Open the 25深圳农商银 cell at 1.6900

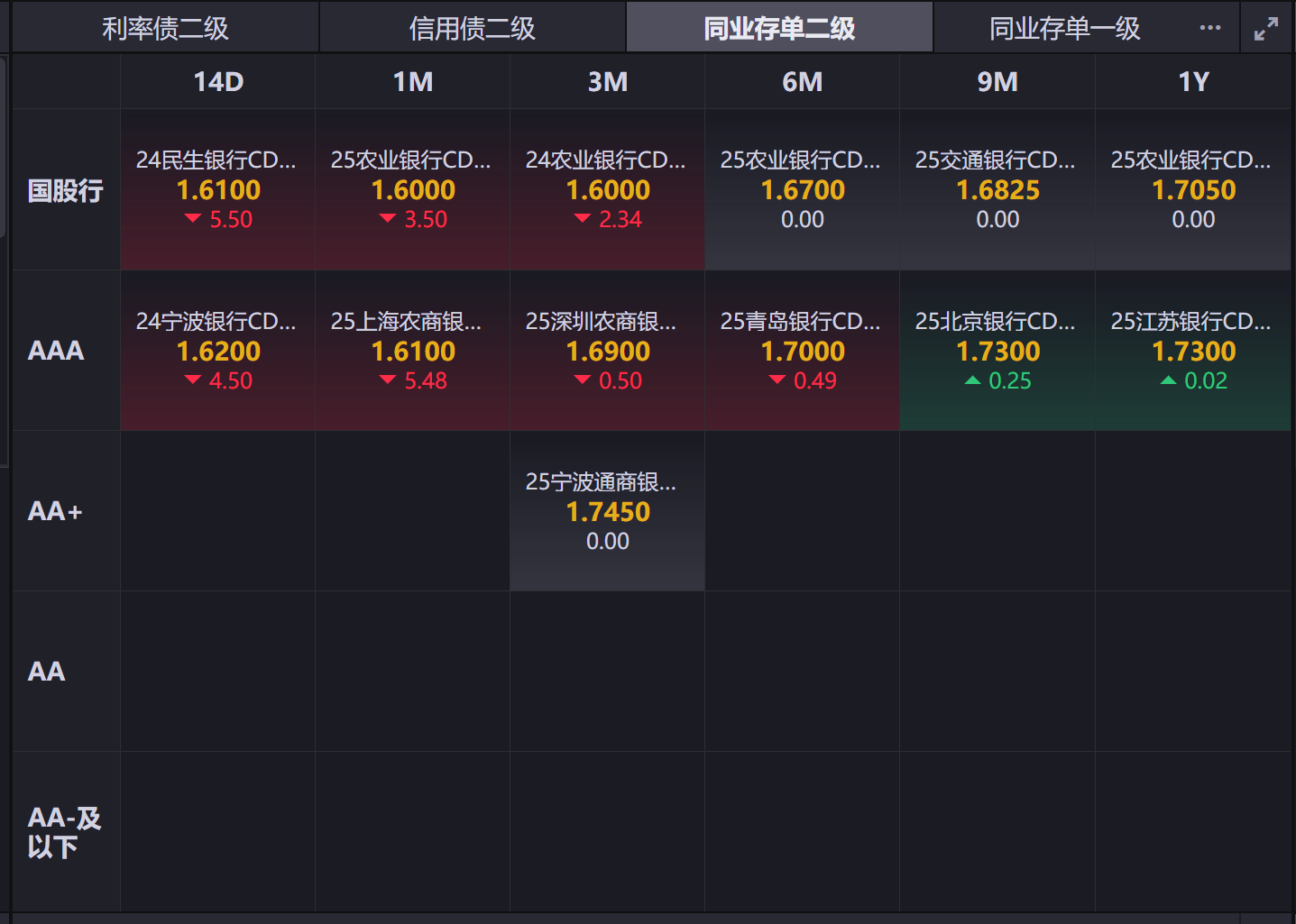click(x=607, y=351)
